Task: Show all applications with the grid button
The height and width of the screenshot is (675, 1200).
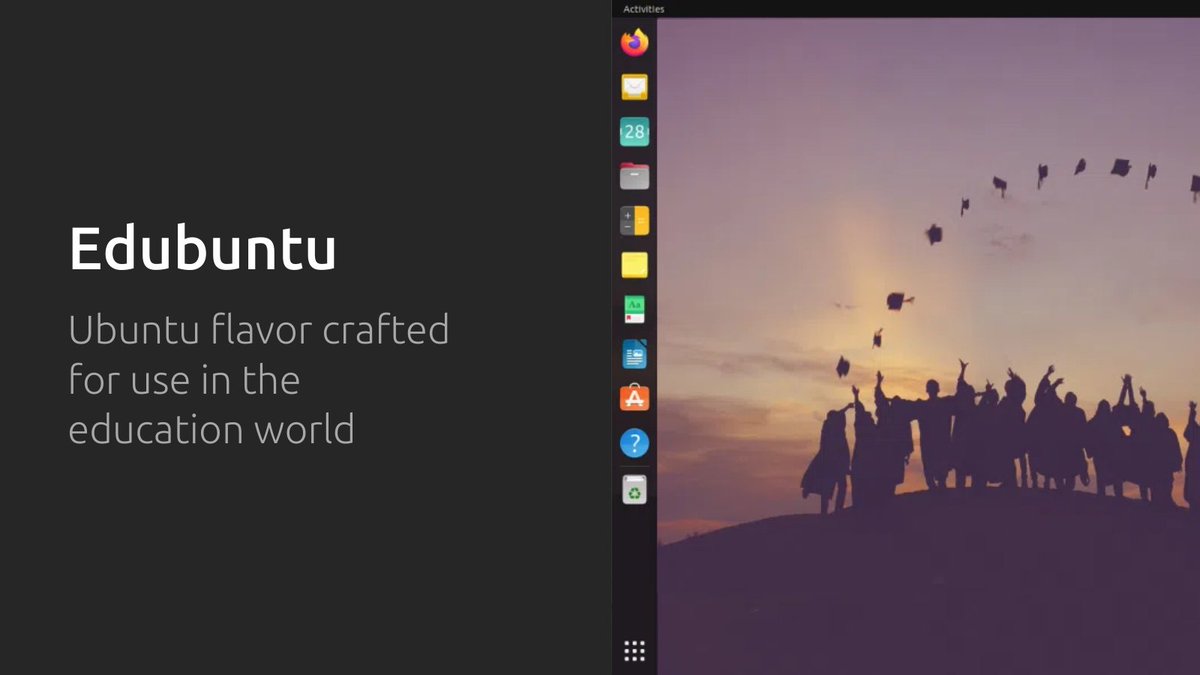Action: tap(634, 649)
